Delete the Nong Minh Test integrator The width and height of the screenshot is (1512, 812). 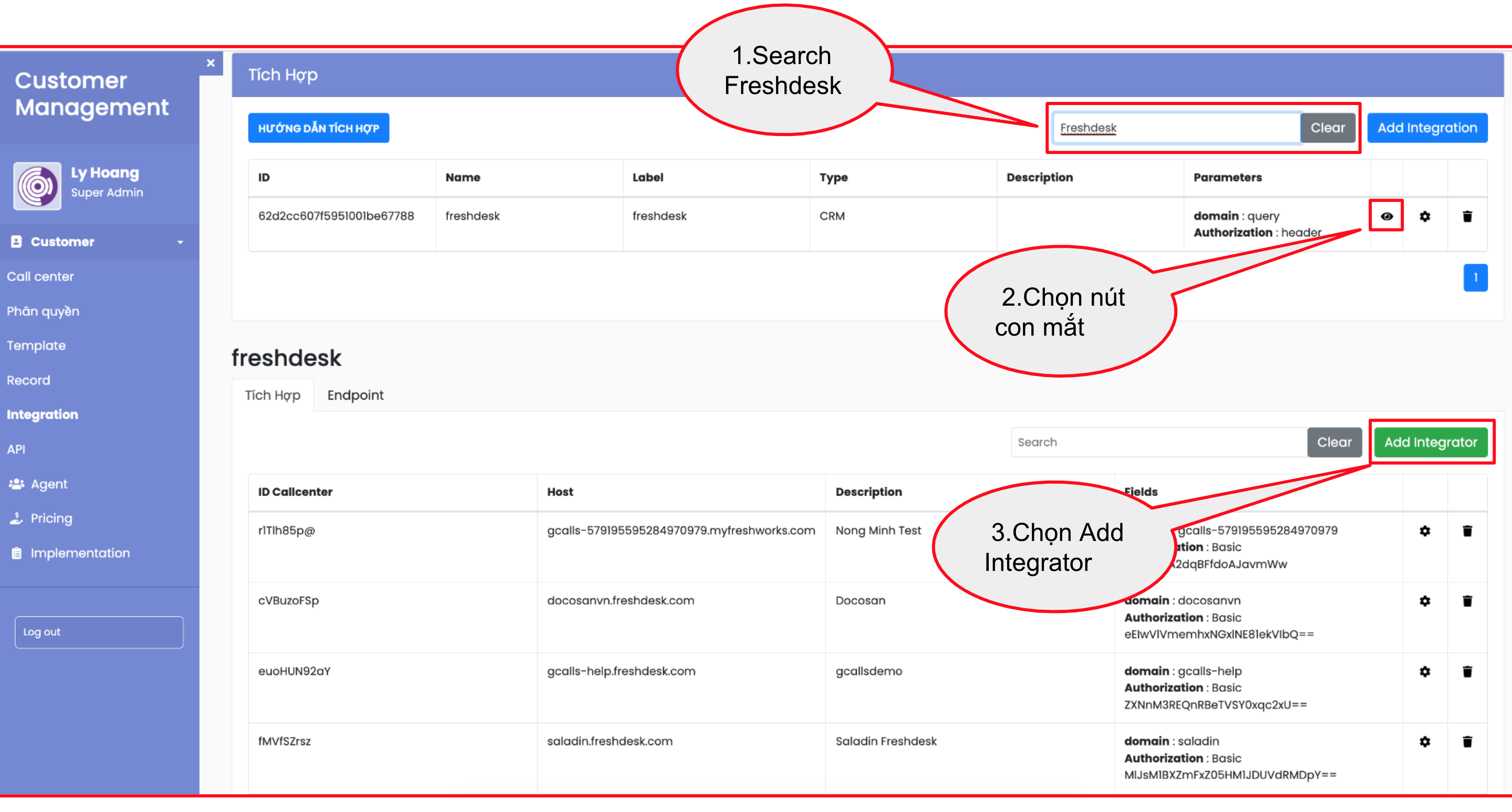pos(1467,530)
